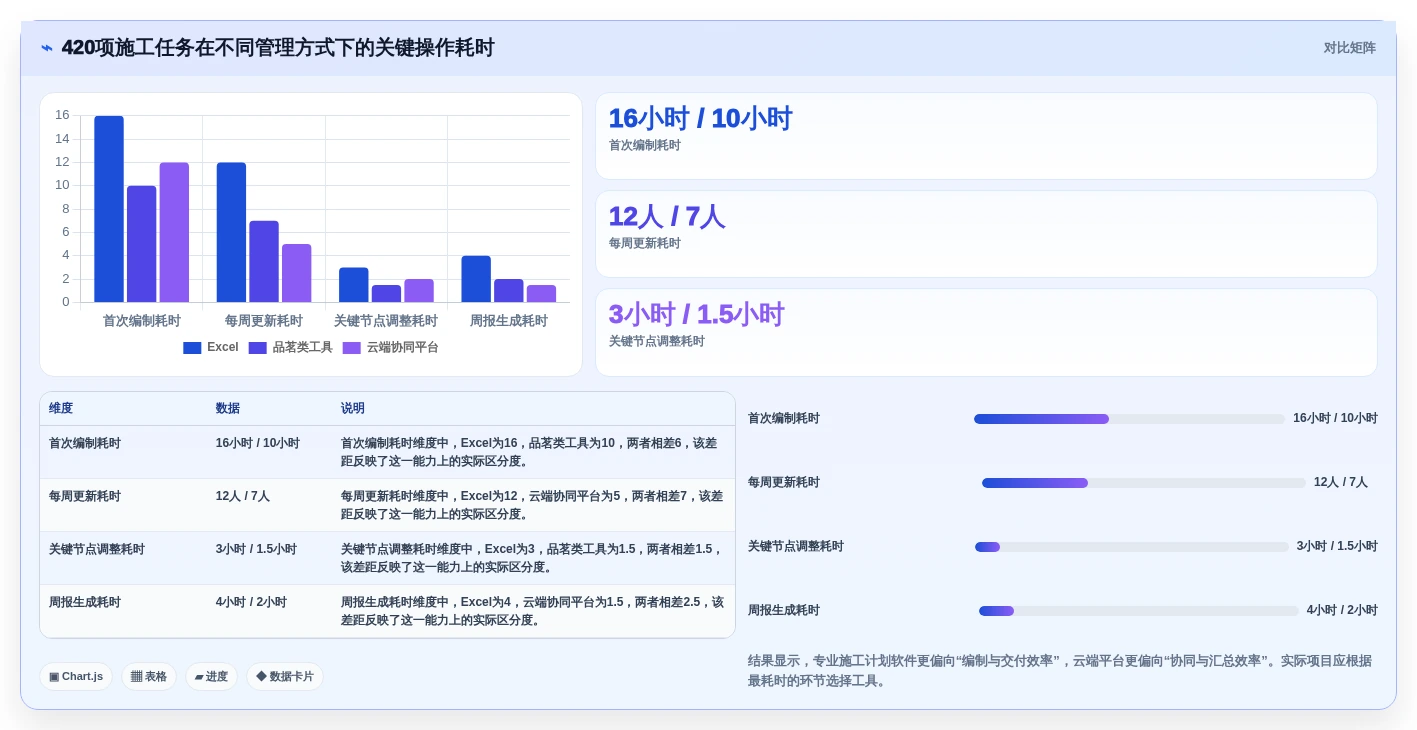Click the 关键节点调整耗时 progress bar

coord(1132,547)
